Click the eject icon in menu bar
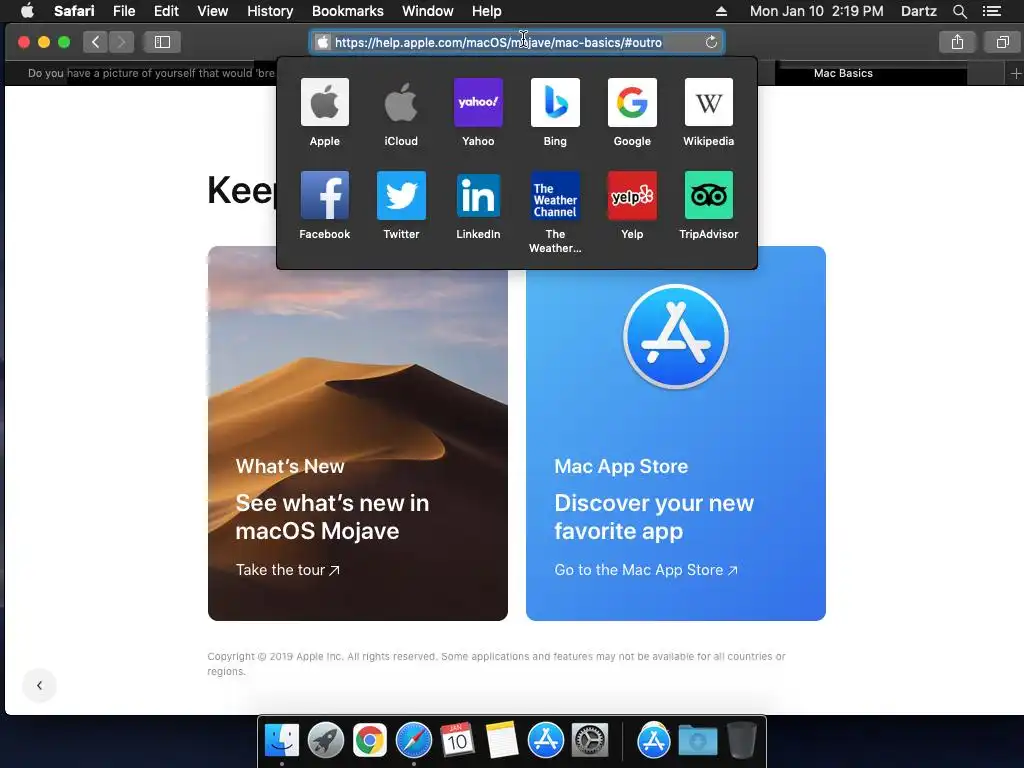Viewport: 1024px width, 768px height. pos(721,11)
